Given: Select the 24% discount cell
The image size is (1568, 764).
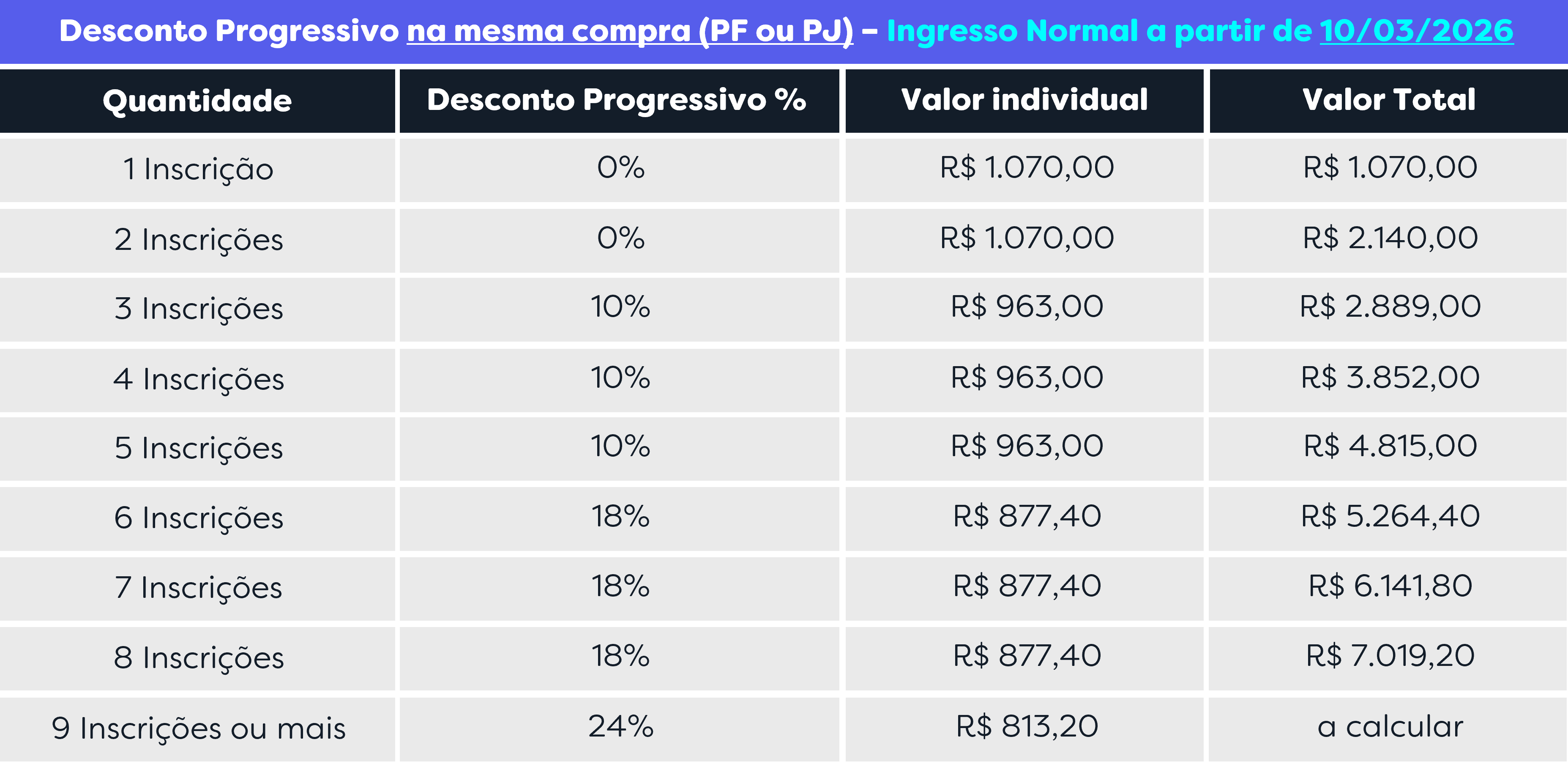Looking at the screenshot, I should pyautogui.click(x=620, y=726).
